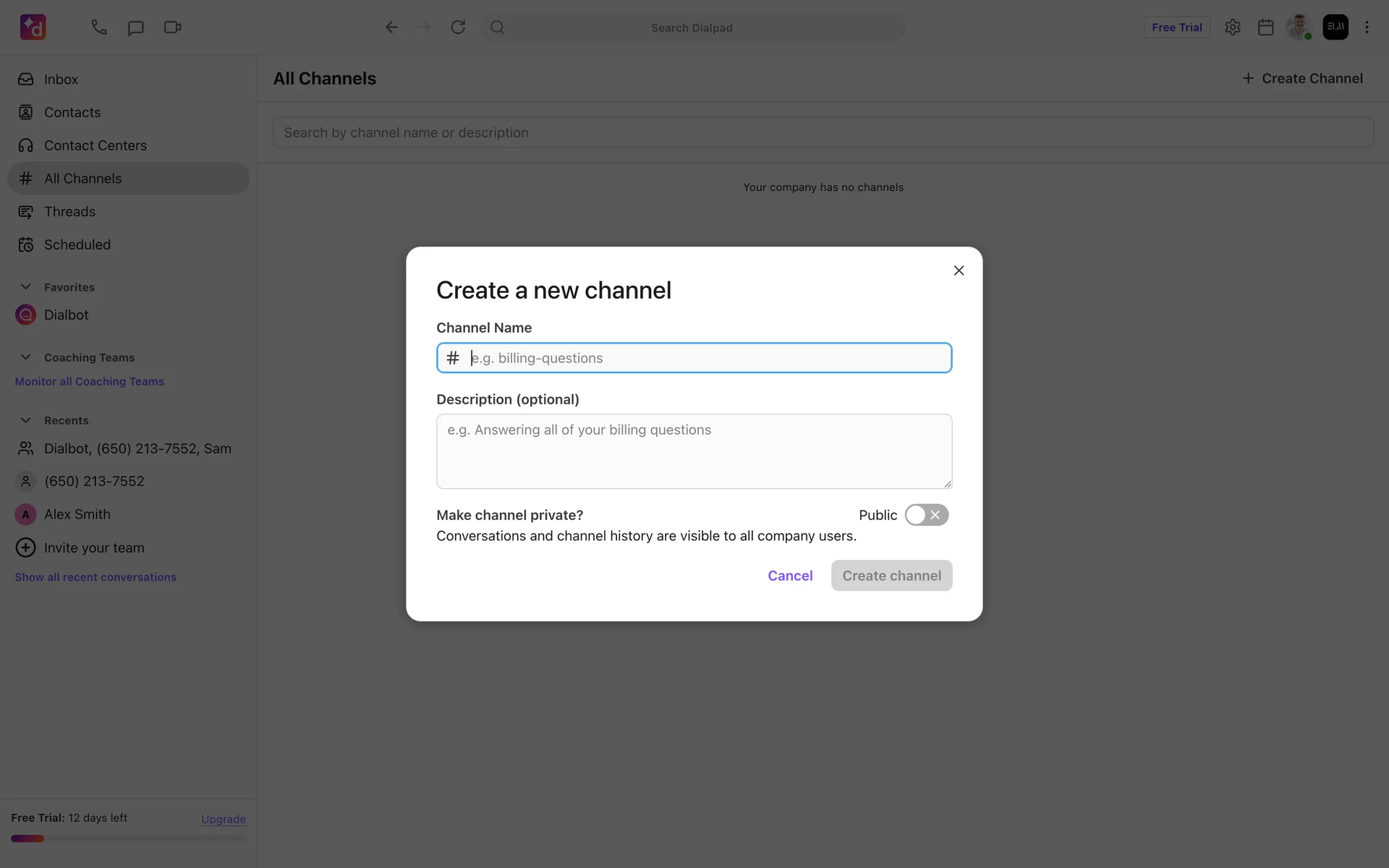This screenshot has width=1389, height=868.
Task: Go to Contact Centers in sidebar
Action: coord(95,145)
